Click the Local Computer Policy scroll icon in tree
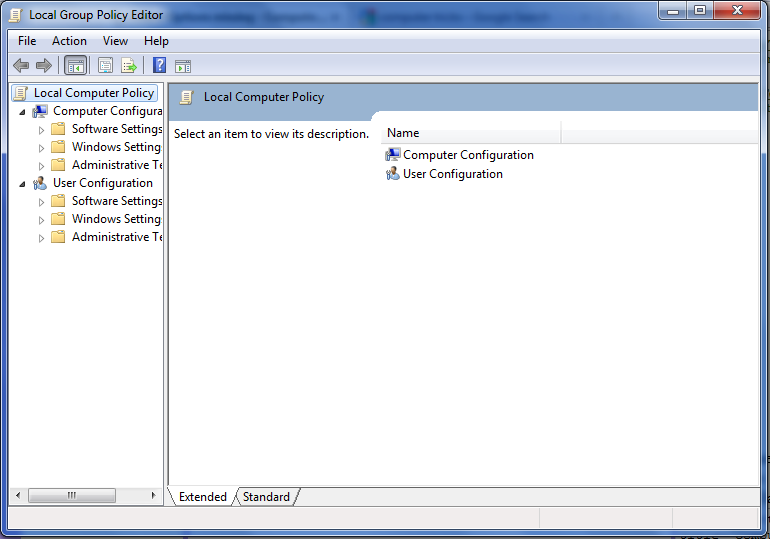The height and width of the screenshot is (541, 772). tap(21, 93)
